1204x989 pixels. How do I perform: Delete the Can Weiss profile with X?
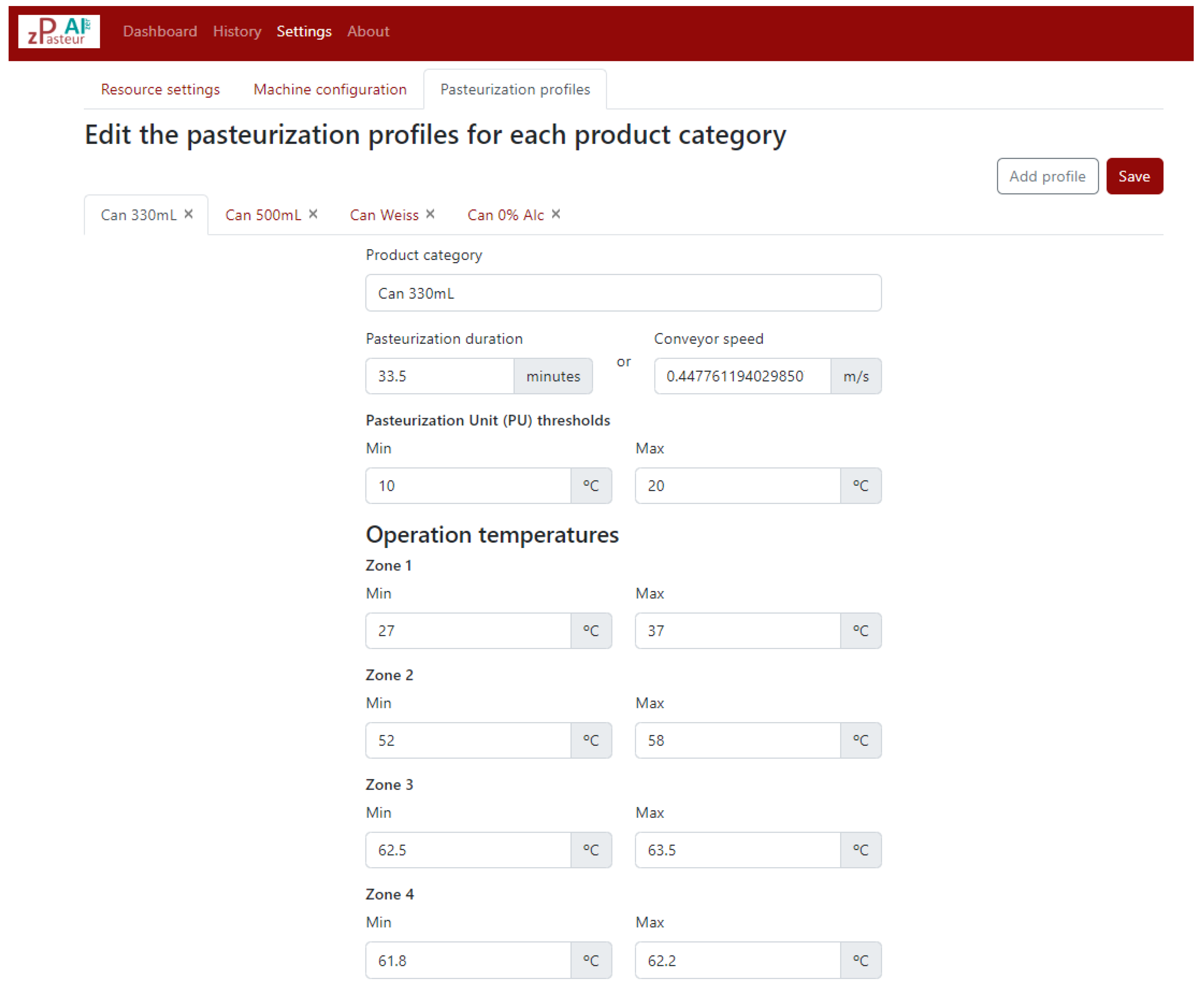431,214
